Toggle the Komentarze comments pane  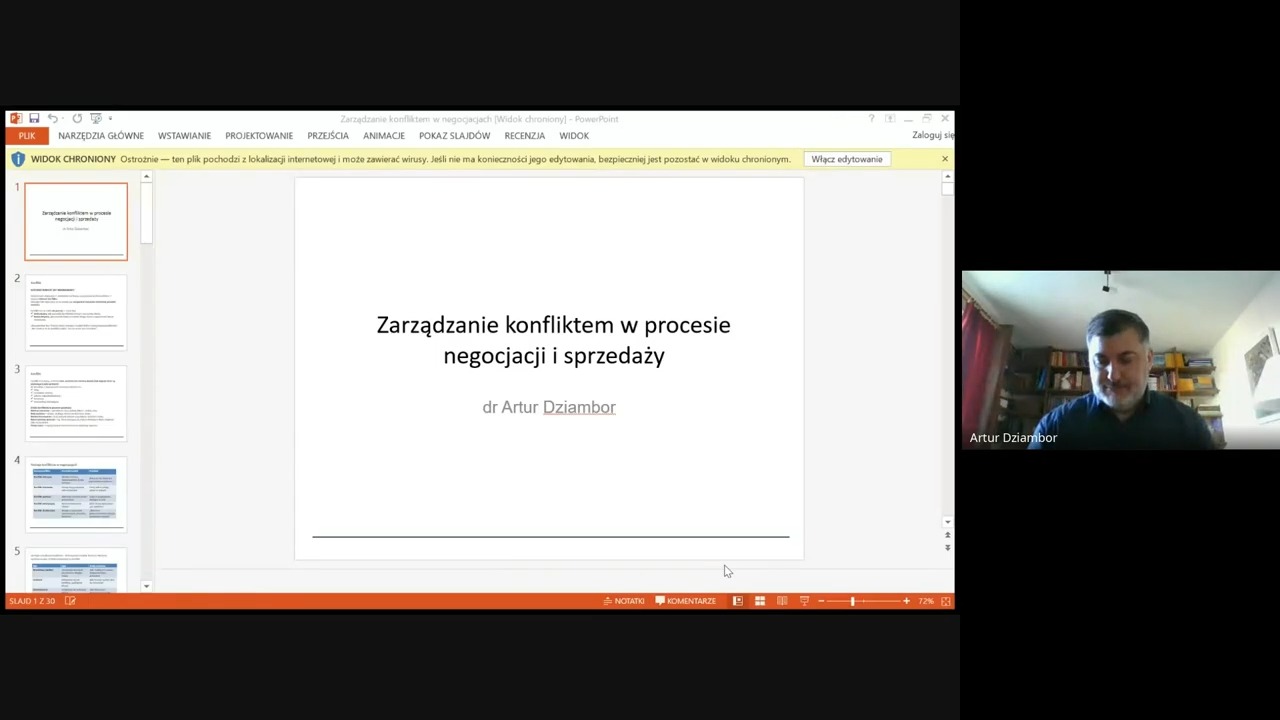(686, 601)
